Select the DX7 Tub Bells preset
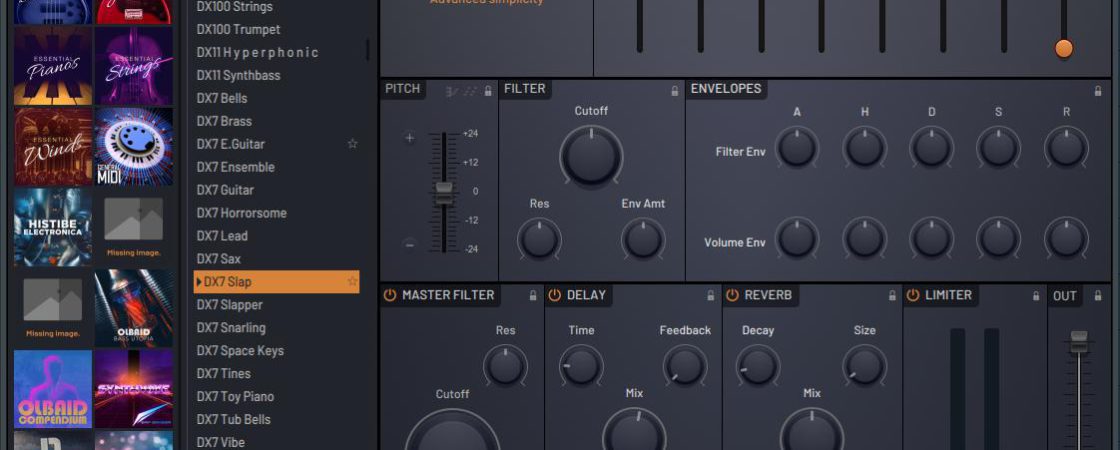Screen dimensions: 1120x450 click(277, 419)
